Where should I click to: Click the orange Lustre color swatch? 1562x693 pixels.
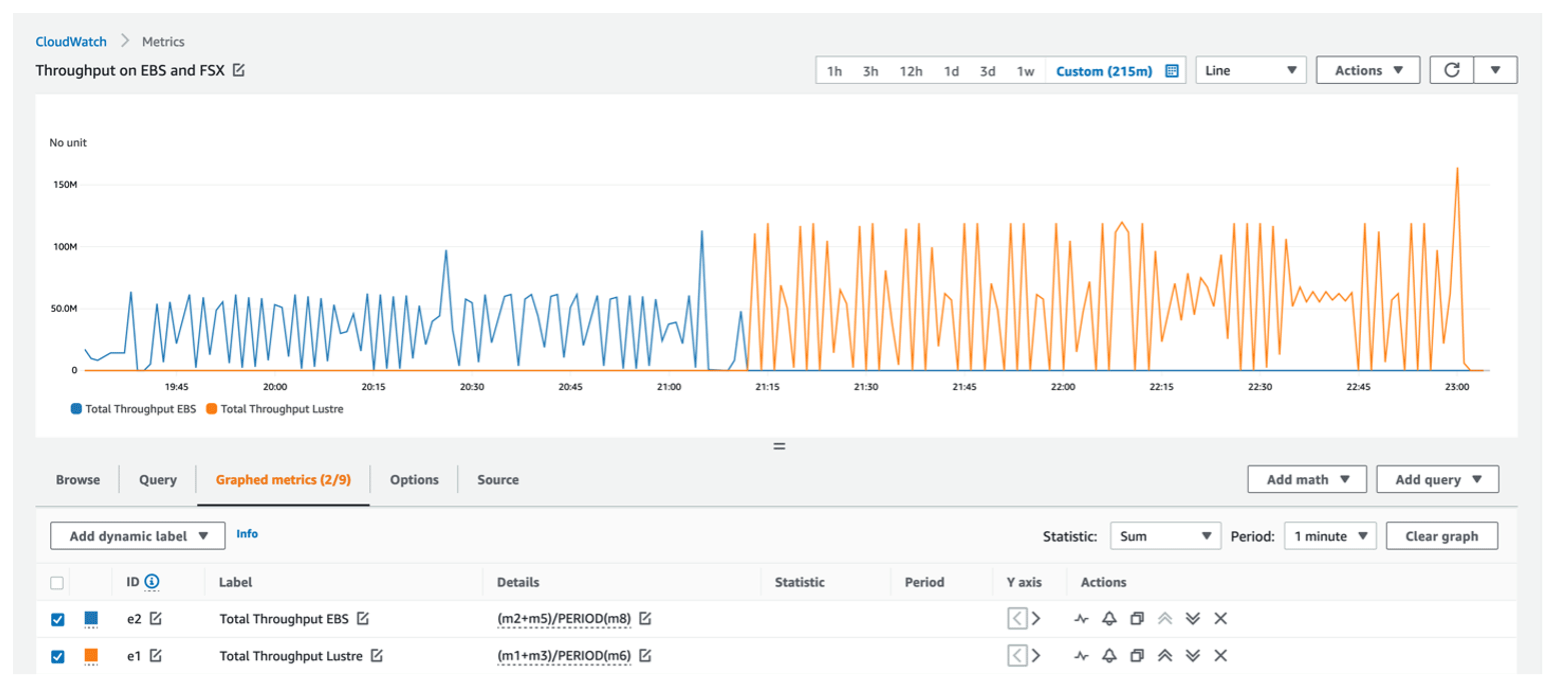pos(91,656)
